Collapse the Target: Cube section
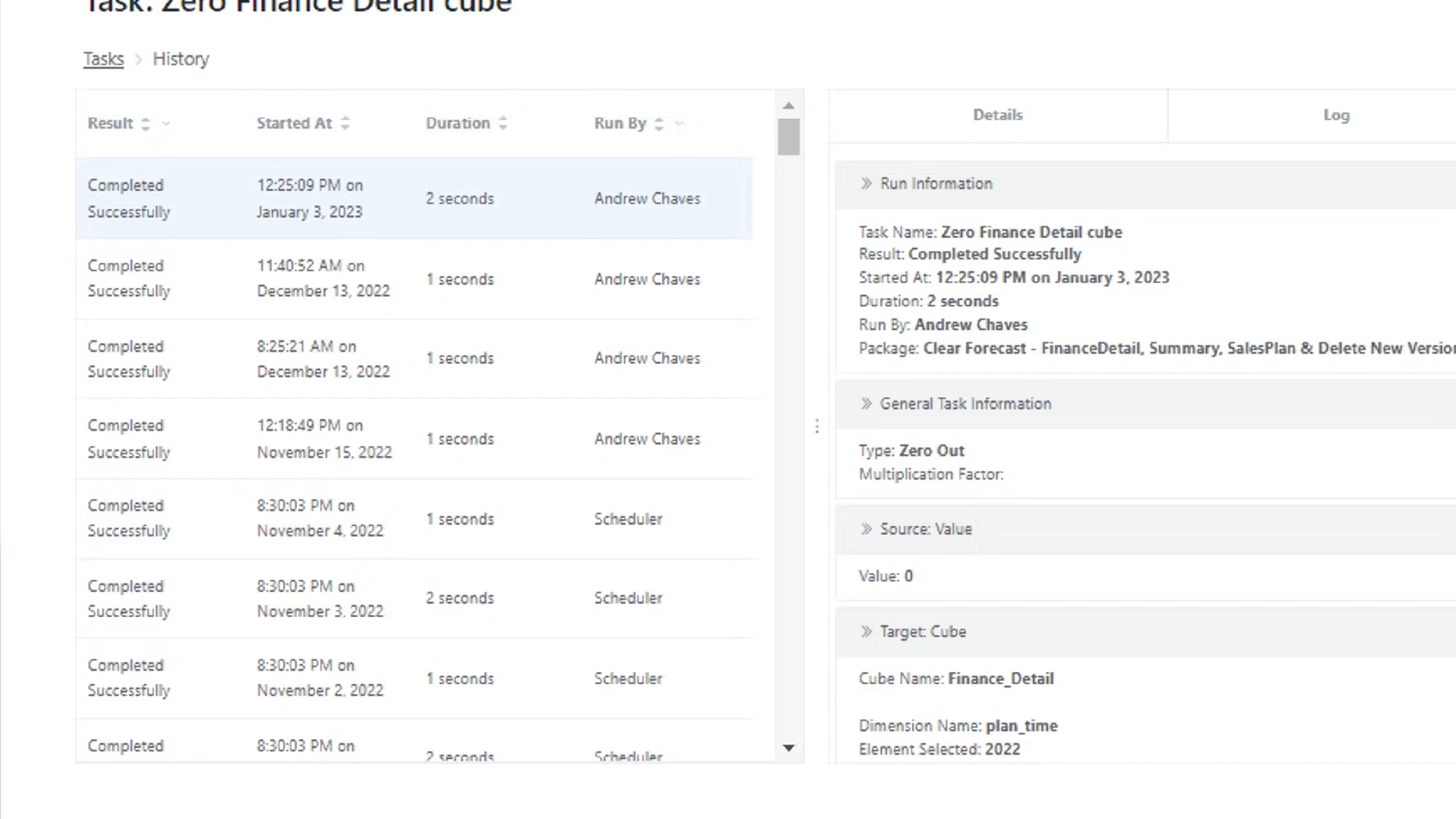The width and height of the screenshot is (1456, 819). coord(866,632)
